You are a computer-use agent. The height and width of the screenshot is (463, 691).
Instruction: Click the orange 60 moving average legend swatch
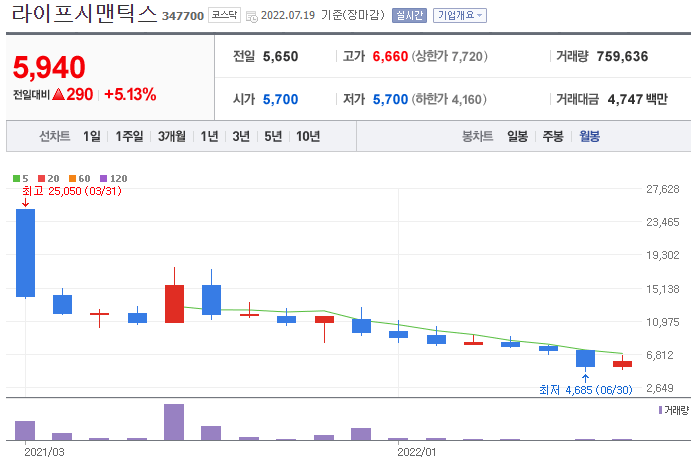point(72,178)
